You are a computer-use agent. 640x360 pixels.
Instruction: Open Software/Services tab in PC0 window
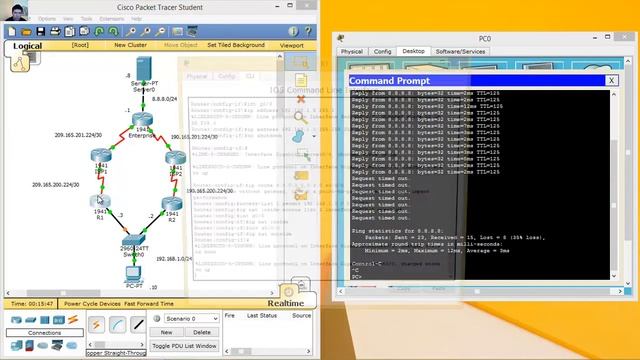pyautogui.click(x=460, y=51)
